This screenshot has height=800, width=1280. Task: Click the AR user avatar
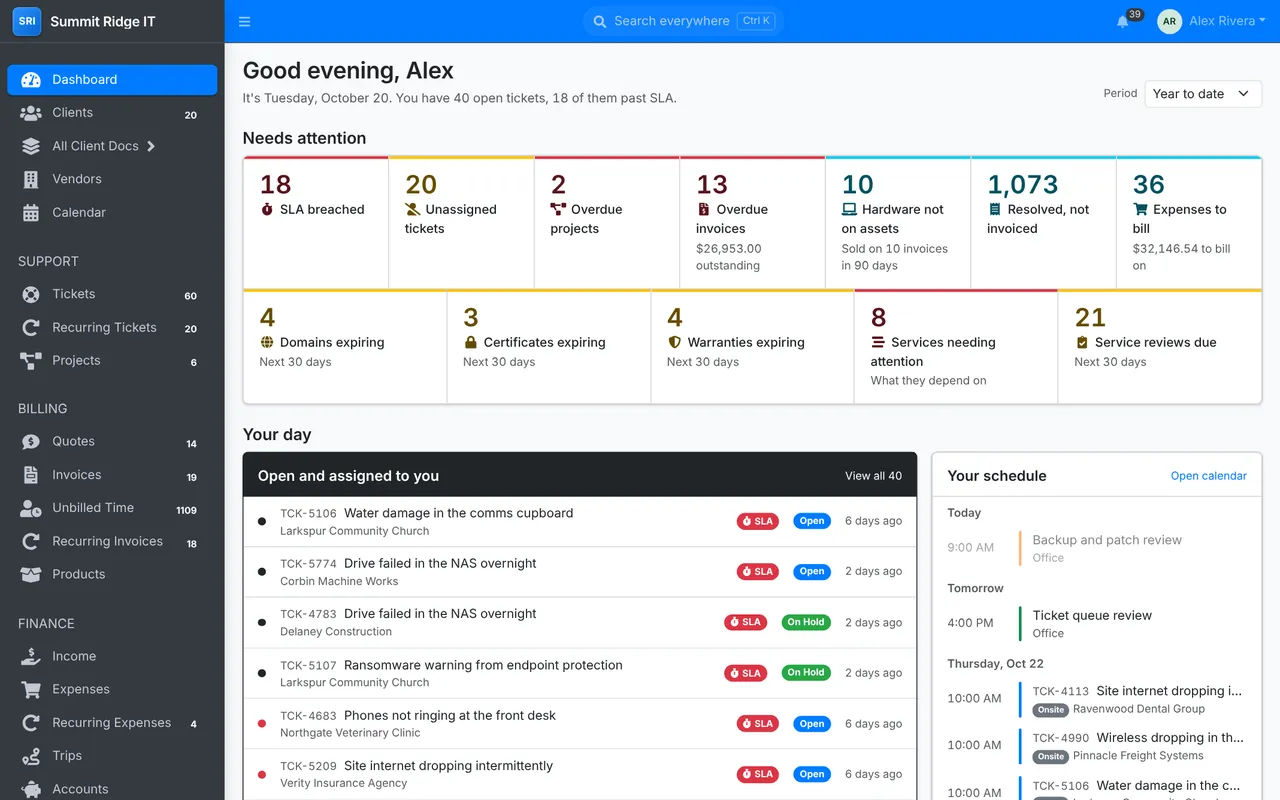[x=1169, y=21]
